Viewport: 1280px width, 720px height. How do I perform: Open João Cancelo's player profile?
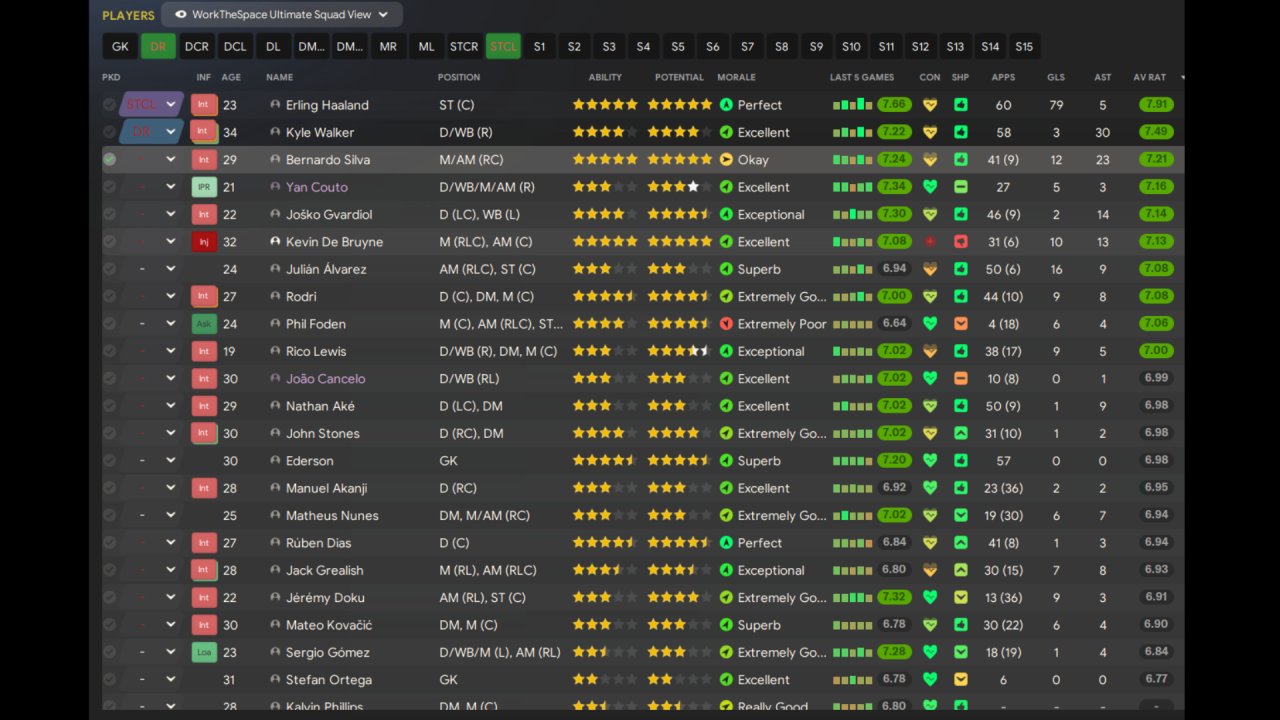(x=326, y=379)
